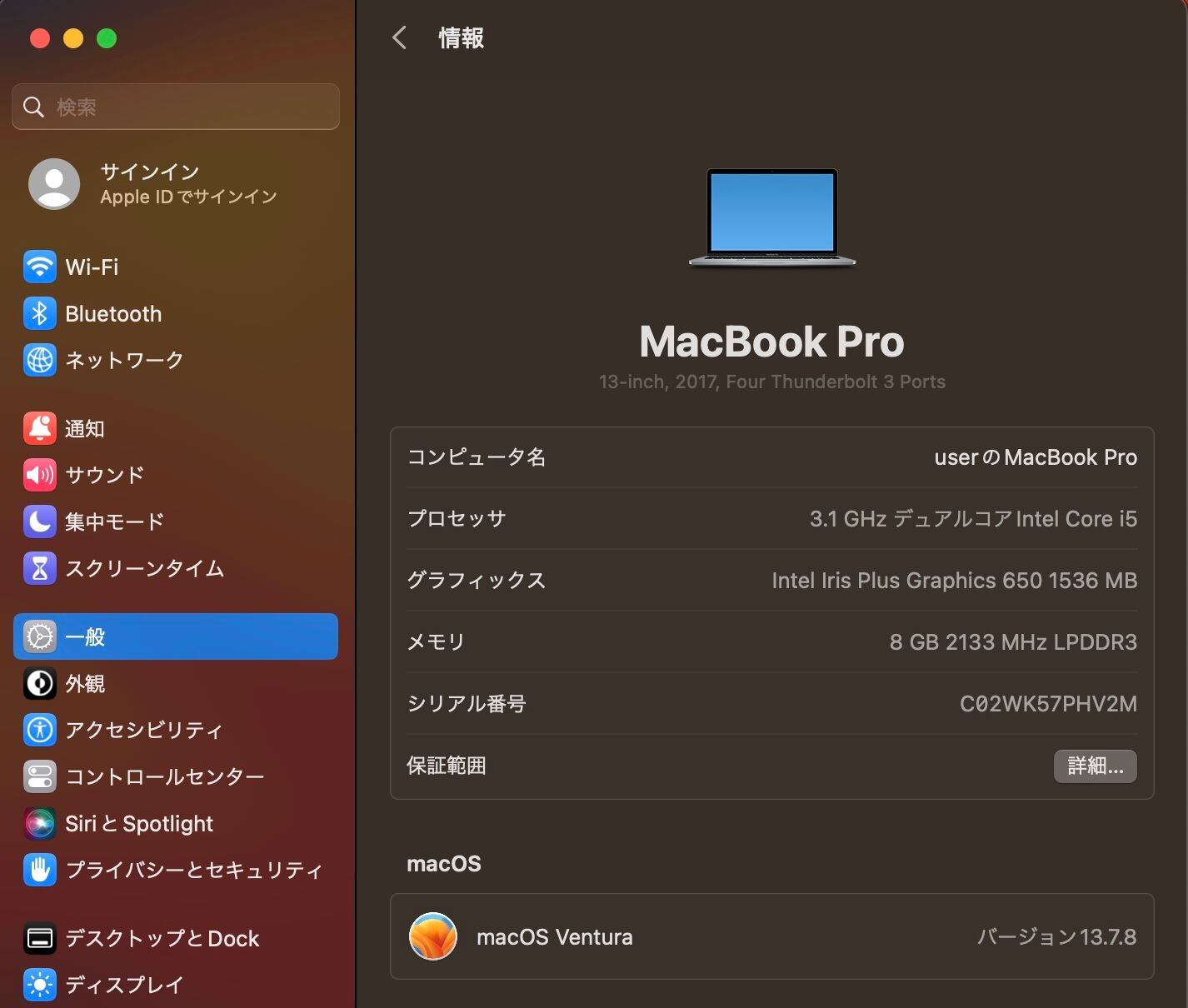Select the スクリーンタイム hourglass icon
The width and height of the screenshot is (1188, 1008).
point(40,569)
